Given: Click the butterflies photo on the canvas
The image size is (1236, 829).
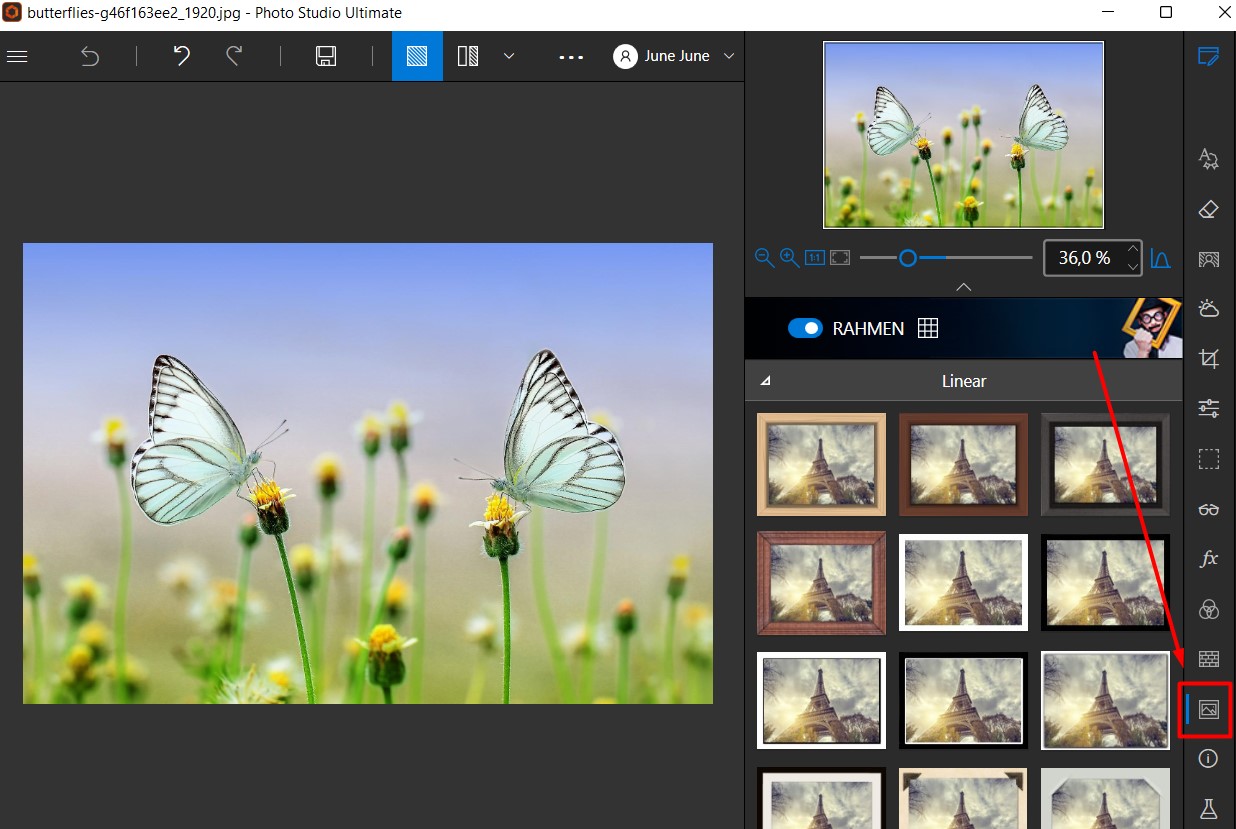Looking at the screenshot, I should pos(368,473).
